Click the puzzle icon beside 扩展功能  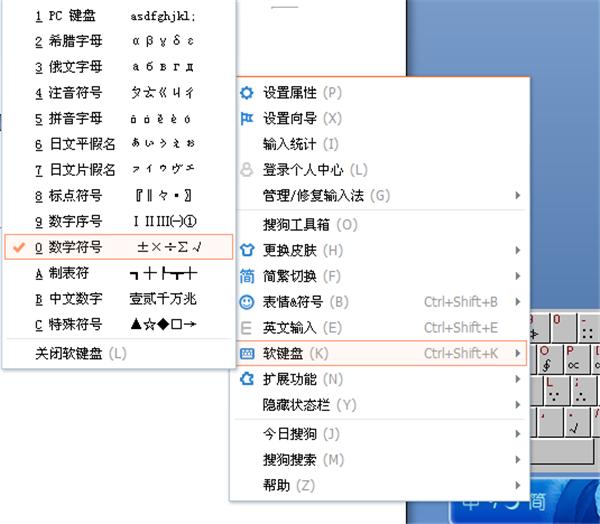(246, 379)
